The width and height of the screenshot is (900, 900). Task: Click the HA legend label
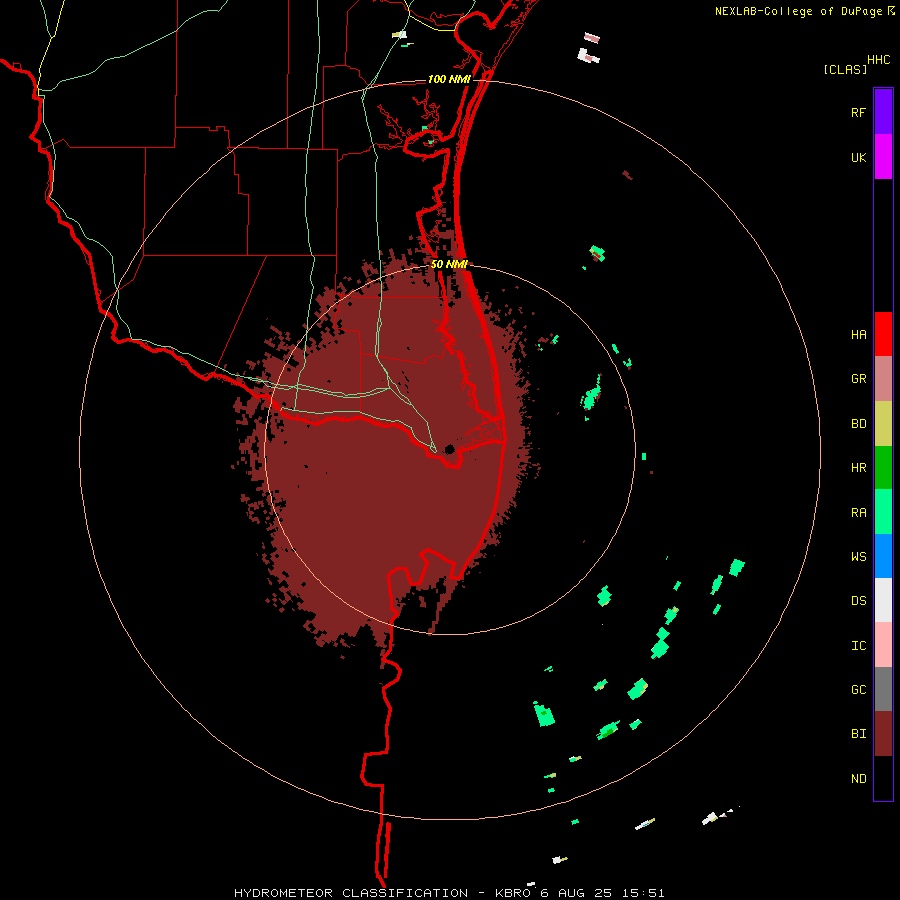[x=858, y=335]
